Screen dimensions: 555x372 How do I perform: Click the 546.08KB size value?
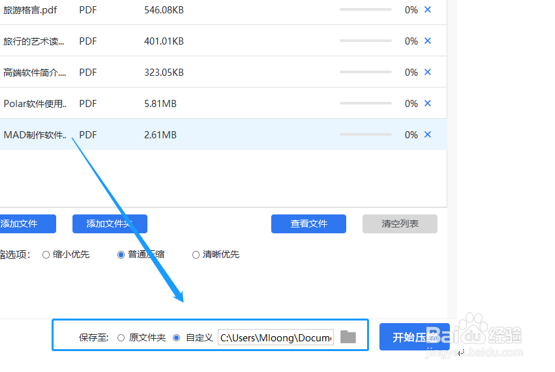click(x=164, y=10)
